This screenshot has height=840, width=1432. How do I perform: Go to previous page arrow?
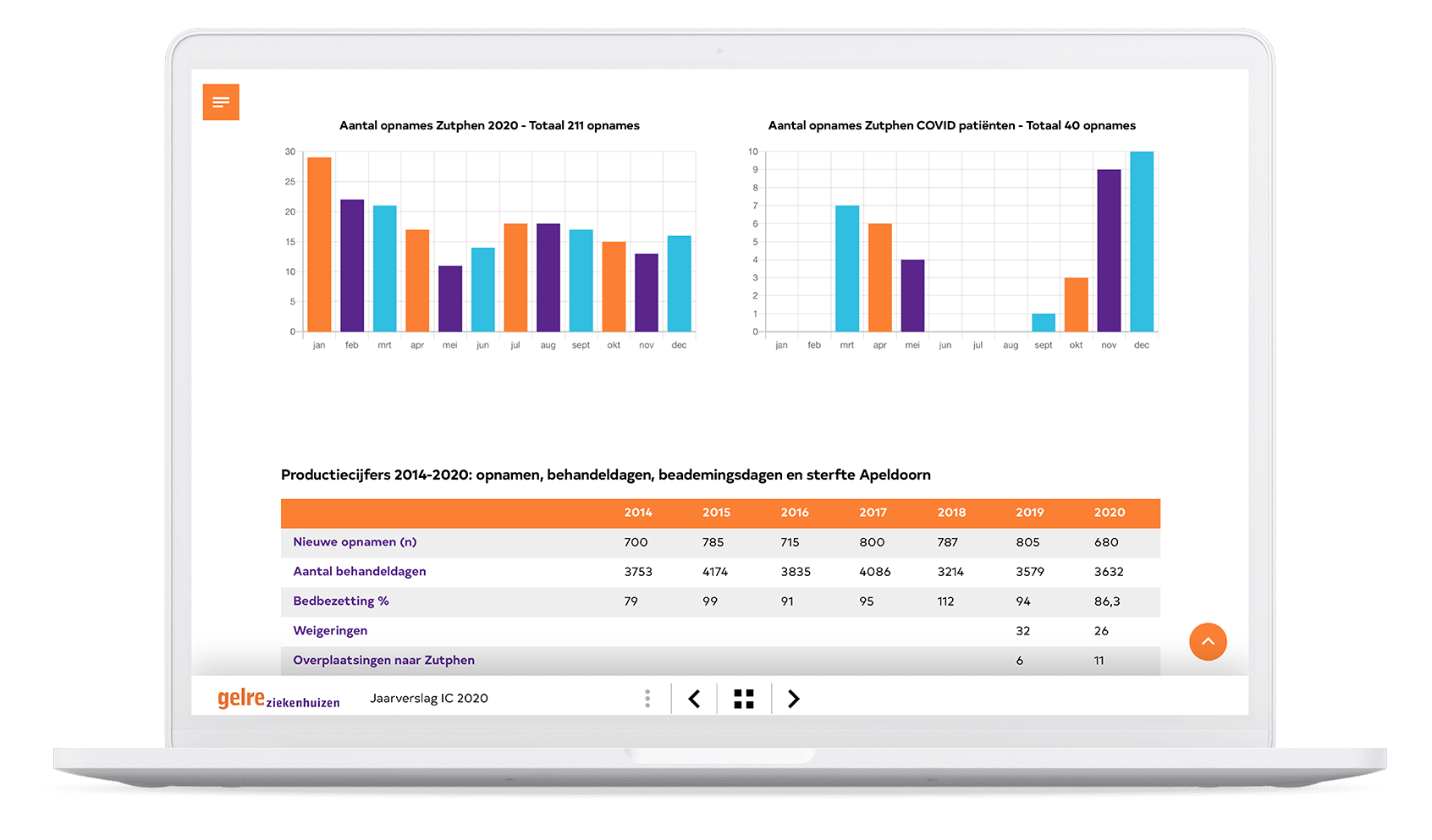click(694, 699)
